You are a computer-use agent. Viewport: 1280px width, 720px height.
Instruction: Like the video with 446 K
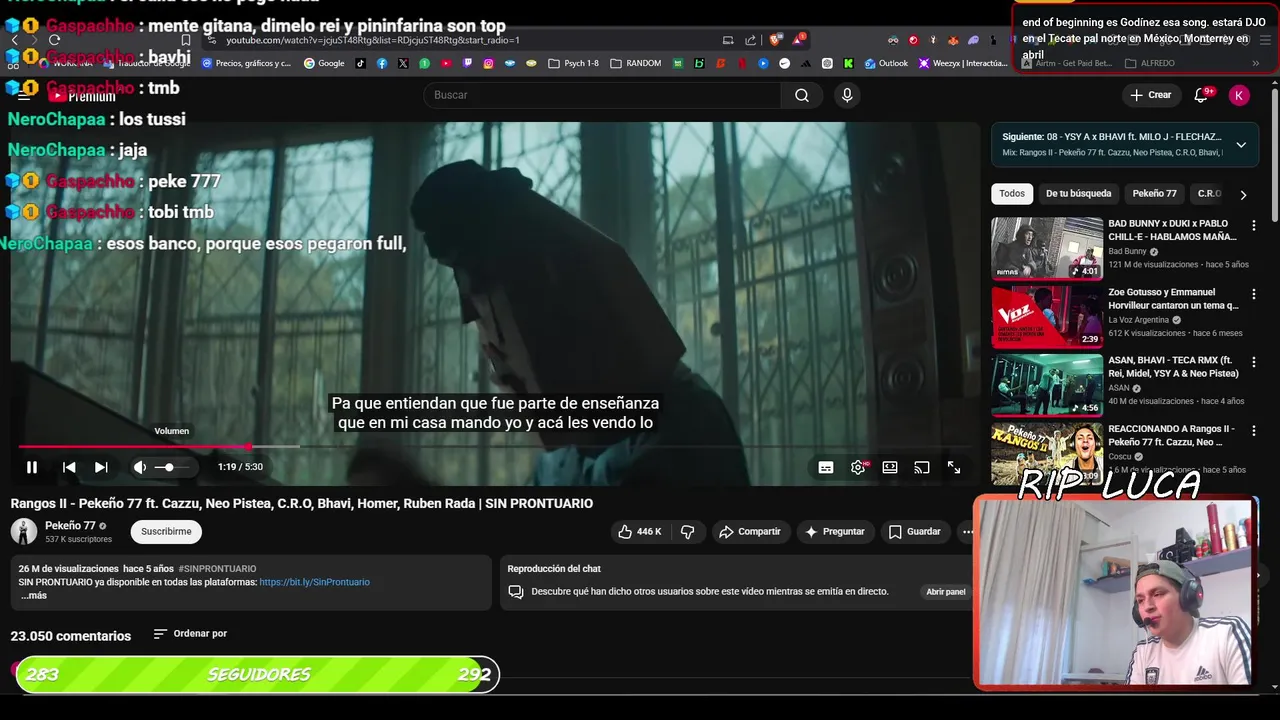(640, 532)
